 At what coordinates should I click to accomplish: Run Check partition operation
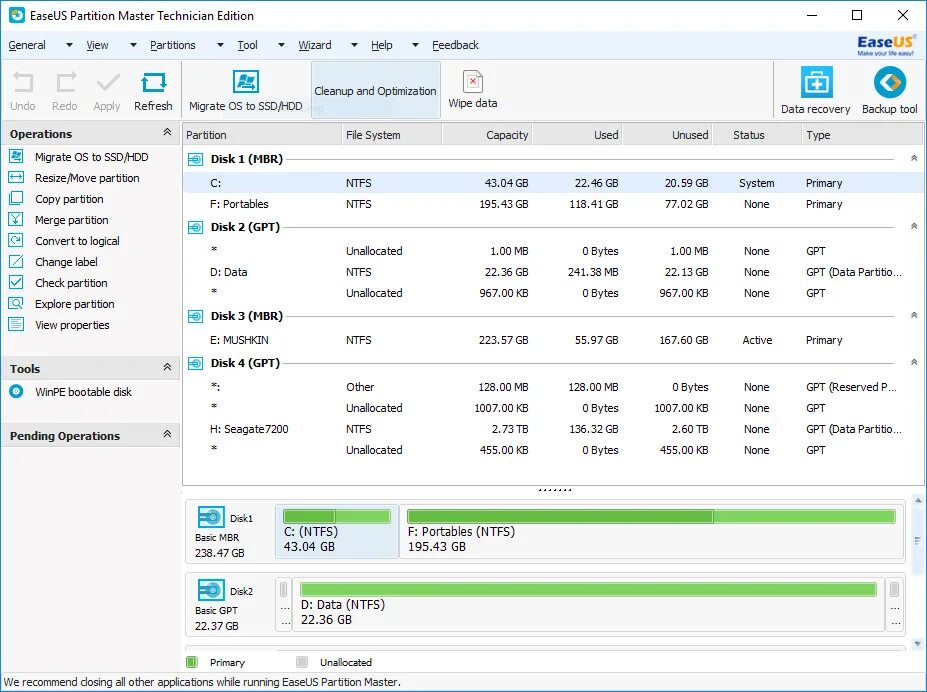pyautogui.click(x=72, y=283)
